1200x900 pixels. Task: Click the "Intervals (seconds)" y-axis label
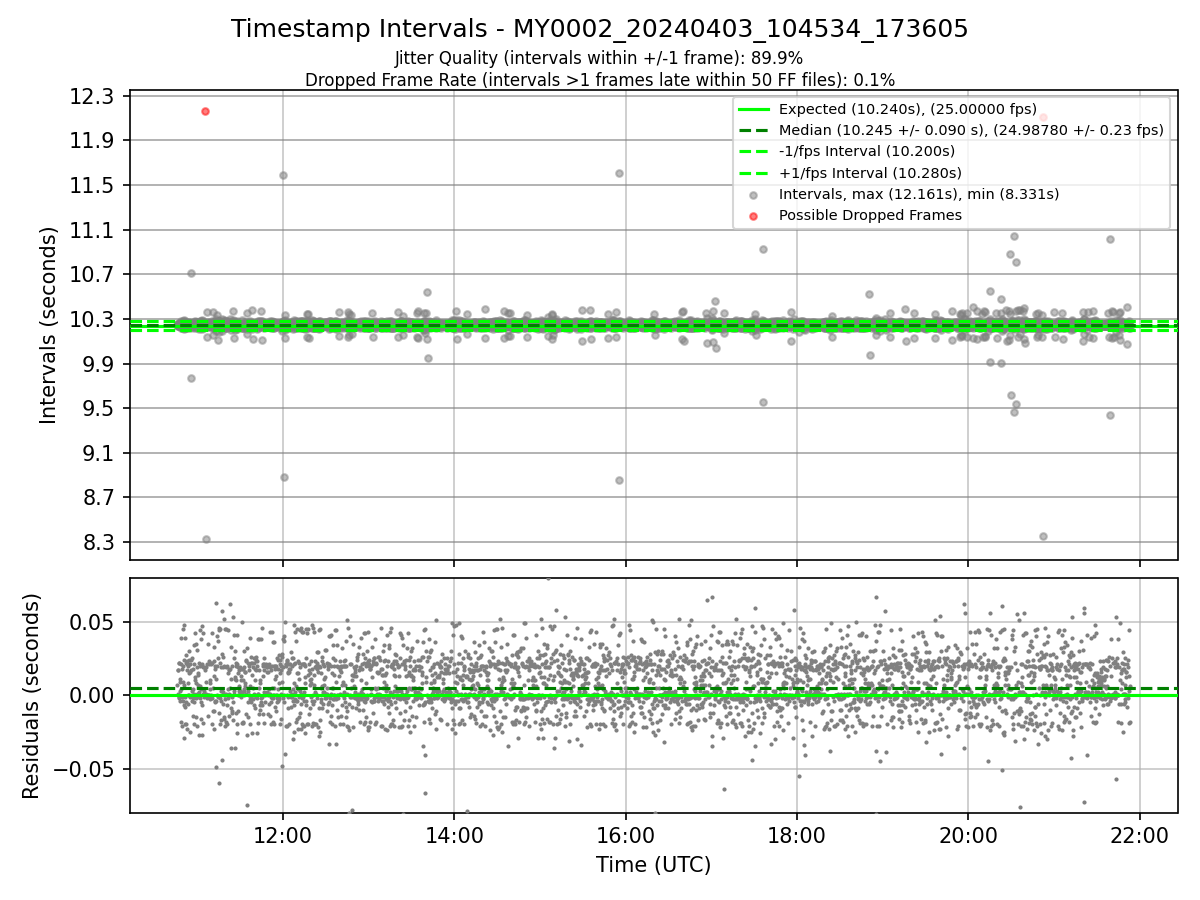[x=48, y=325]
